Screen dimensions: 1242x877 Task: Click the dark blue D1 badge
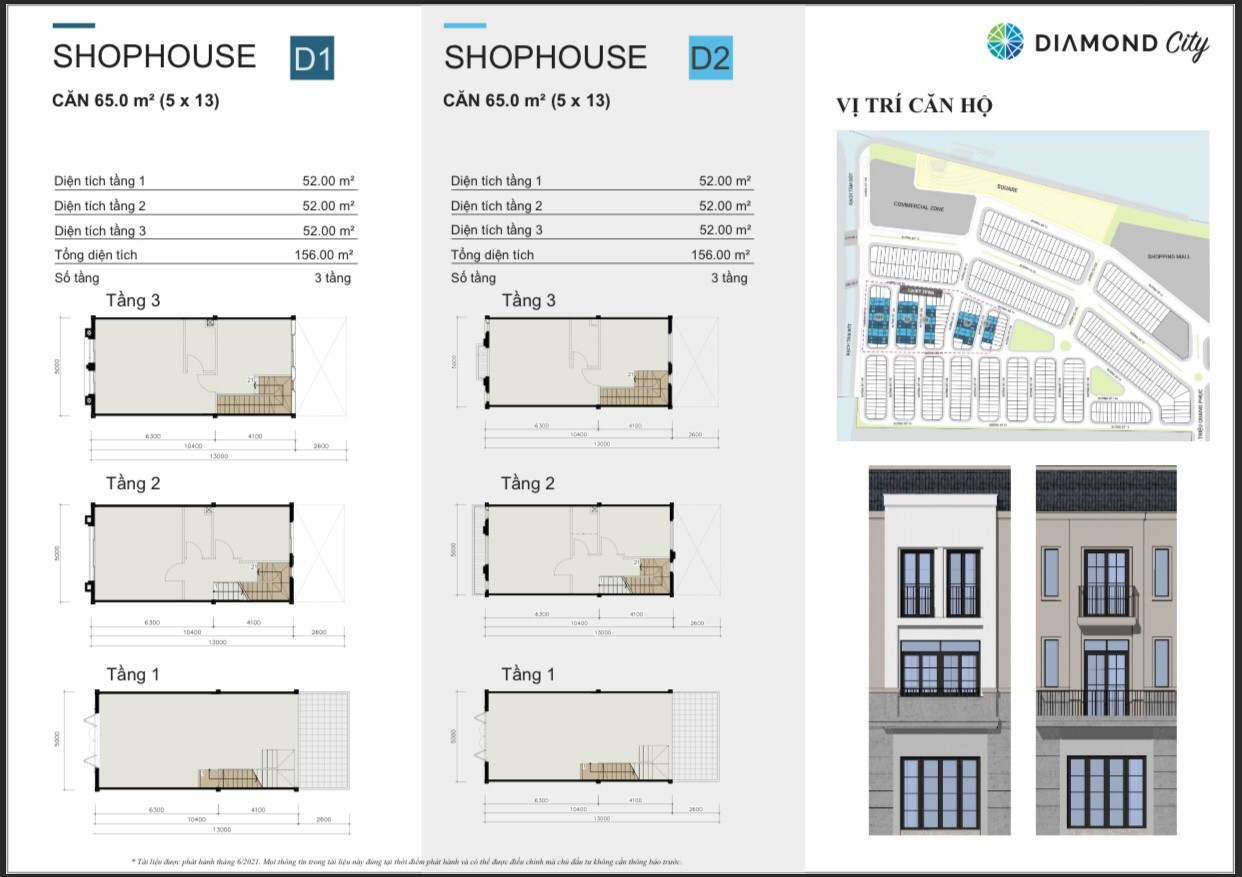pyautogui.click(x=311, y=58)
